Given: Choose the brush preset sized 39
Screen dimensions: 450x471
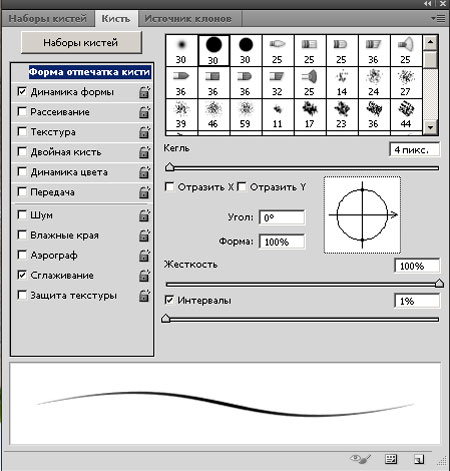Looking at the screenshot, I should pos(181,115).
